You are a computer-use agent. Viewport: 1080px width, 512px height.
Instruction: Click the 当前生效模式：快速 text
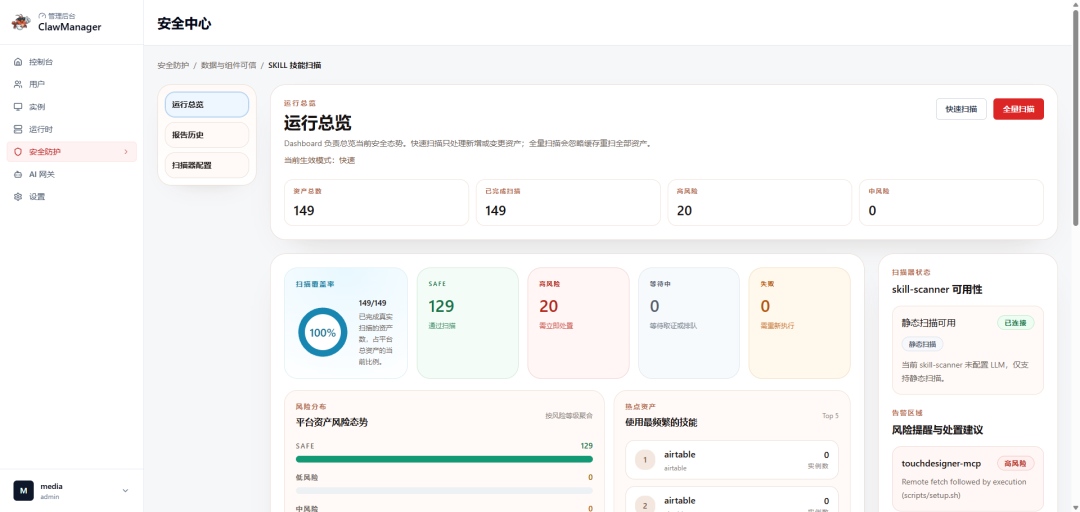coord(320,161)
